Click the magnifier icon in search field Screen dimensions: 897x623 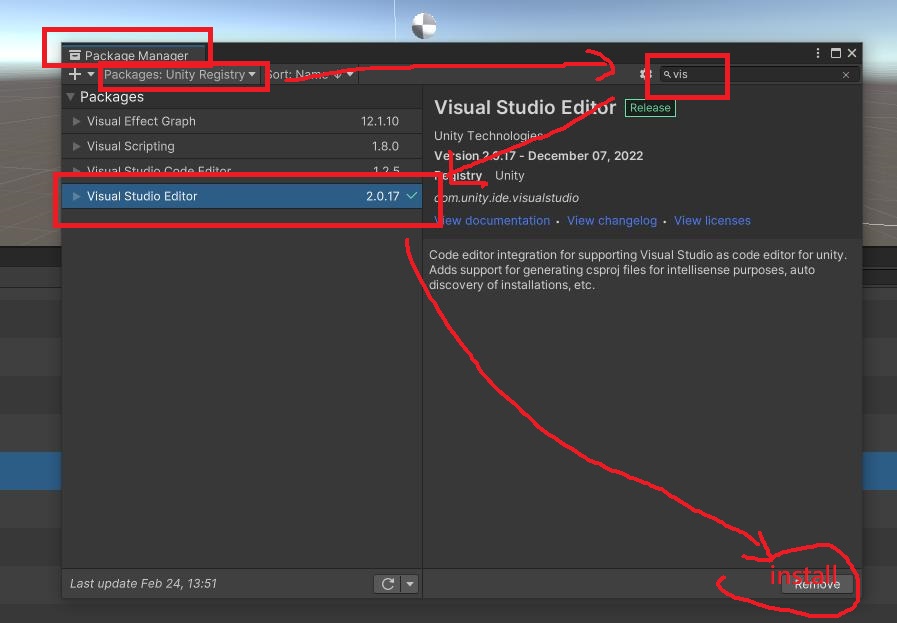(667, 74)
